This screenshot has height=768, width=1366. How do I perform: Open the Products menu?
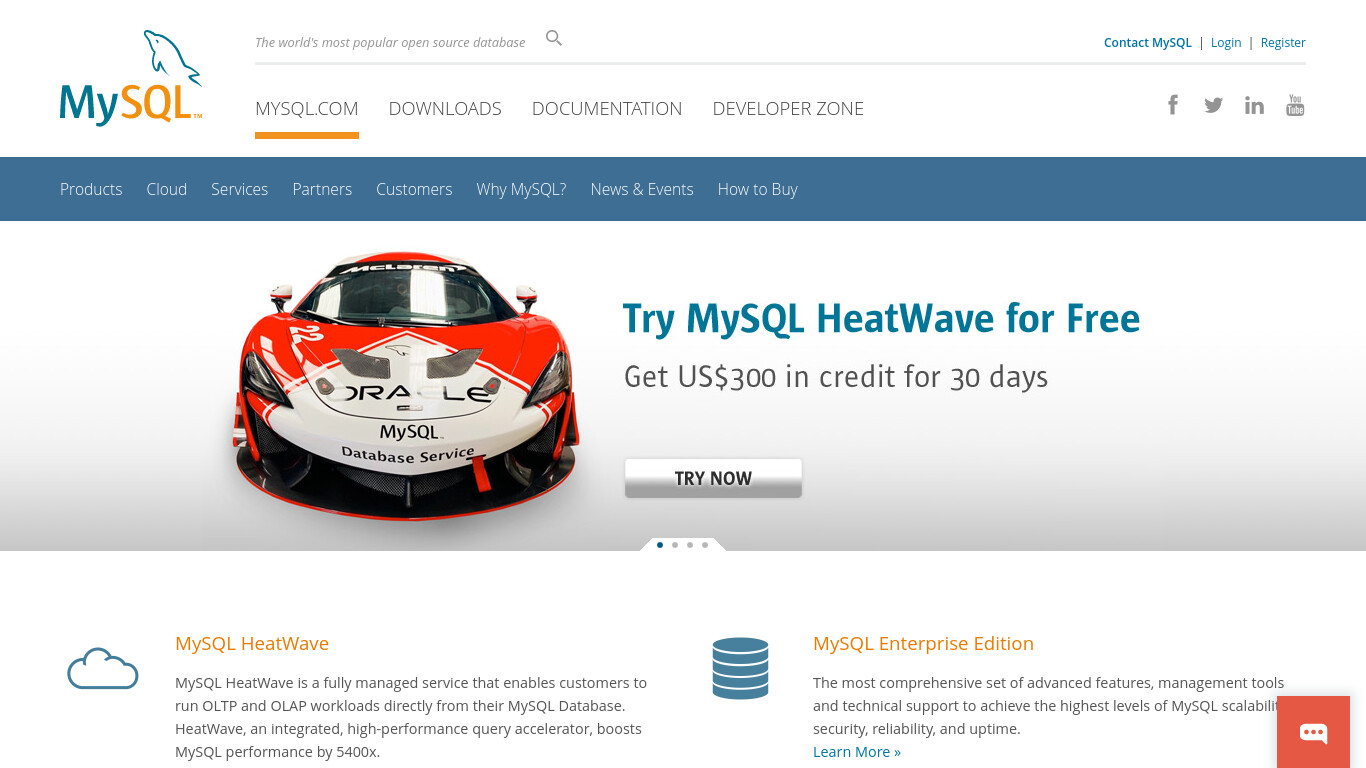coord(91,189)
